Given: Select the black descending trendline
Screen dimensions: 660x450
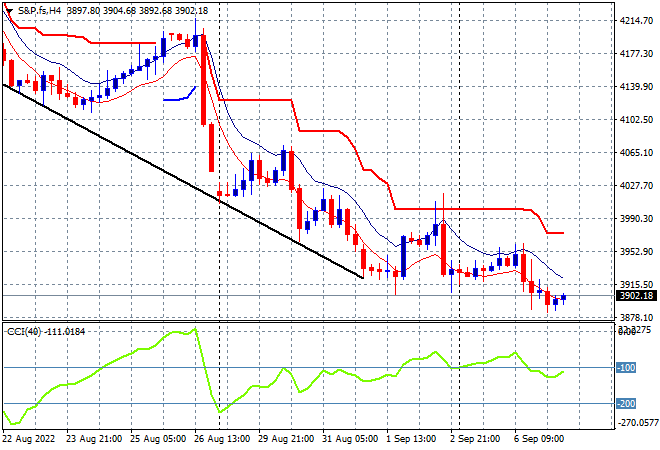Looking at the screenshot, I should (x=183, y=181).
